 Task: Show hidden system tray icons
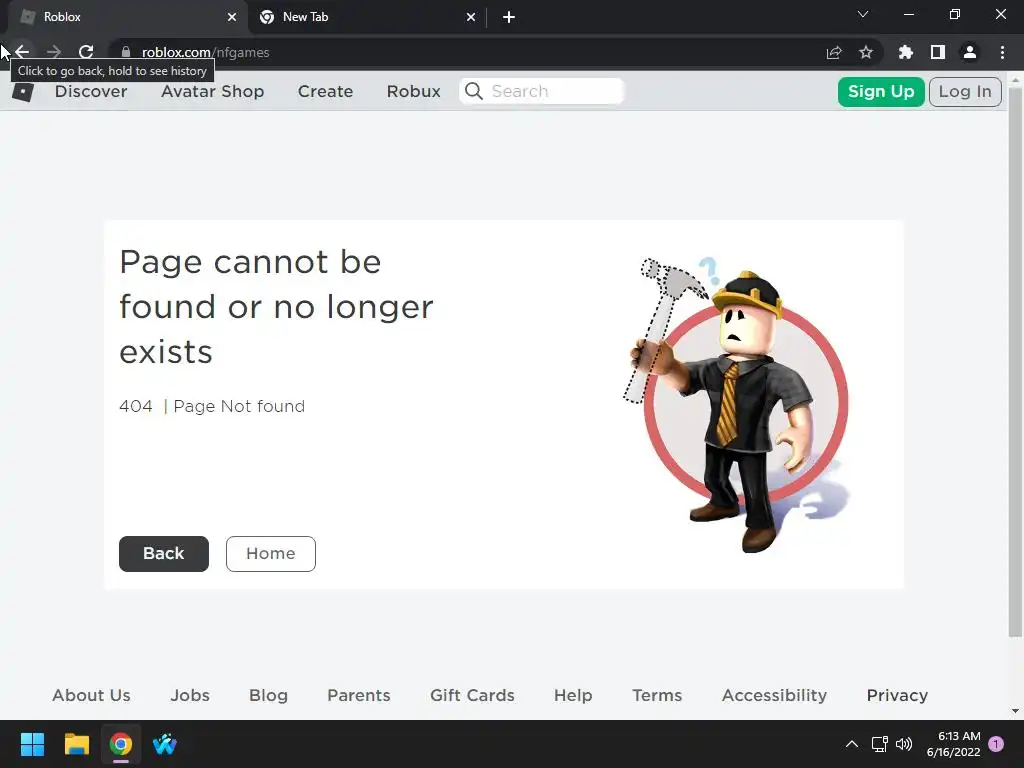tap(852, 744)
